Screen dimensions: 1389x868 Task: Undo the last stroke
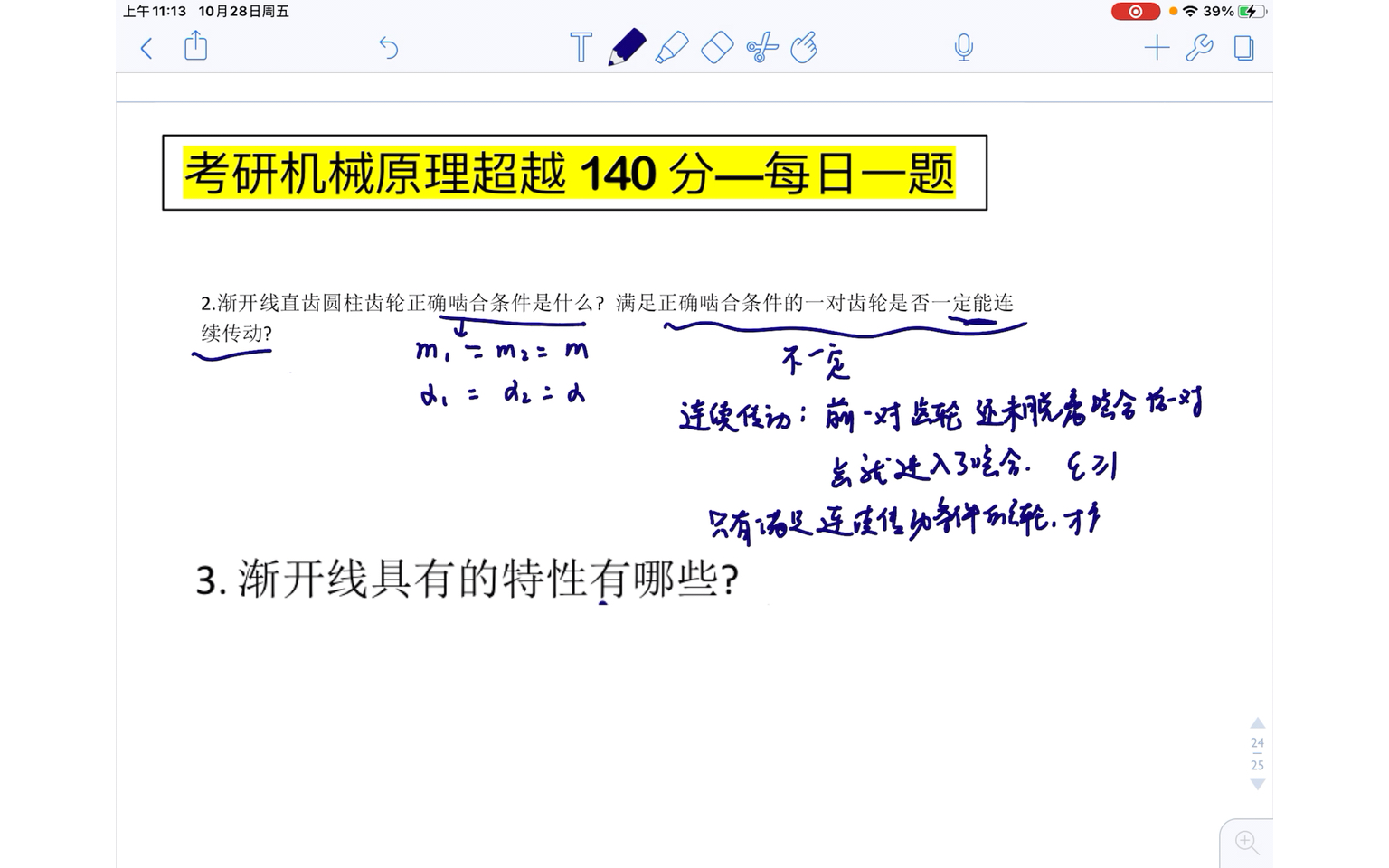(x=389, y=47)
